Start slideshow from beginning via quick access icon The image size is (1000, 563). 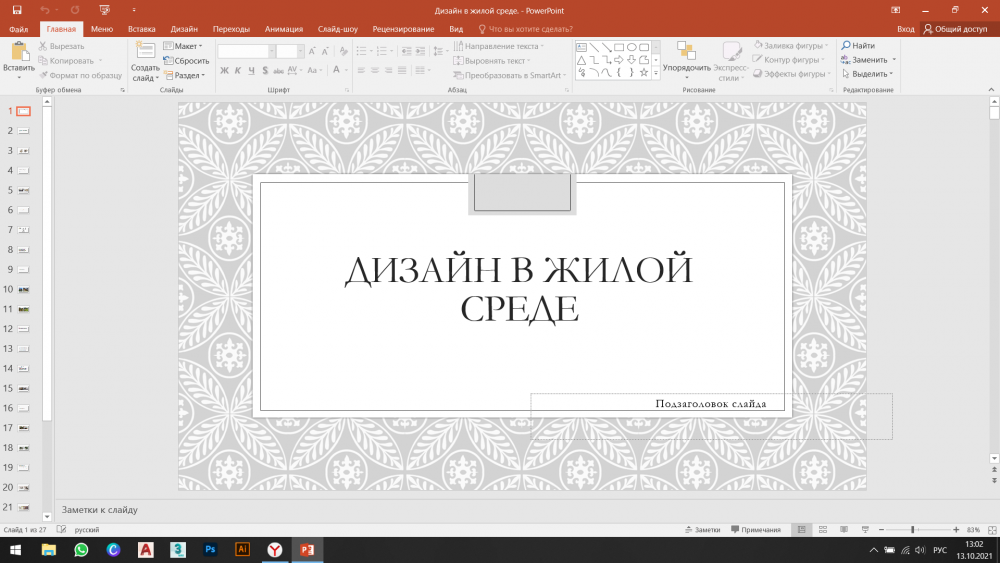(x=105, y=9)
